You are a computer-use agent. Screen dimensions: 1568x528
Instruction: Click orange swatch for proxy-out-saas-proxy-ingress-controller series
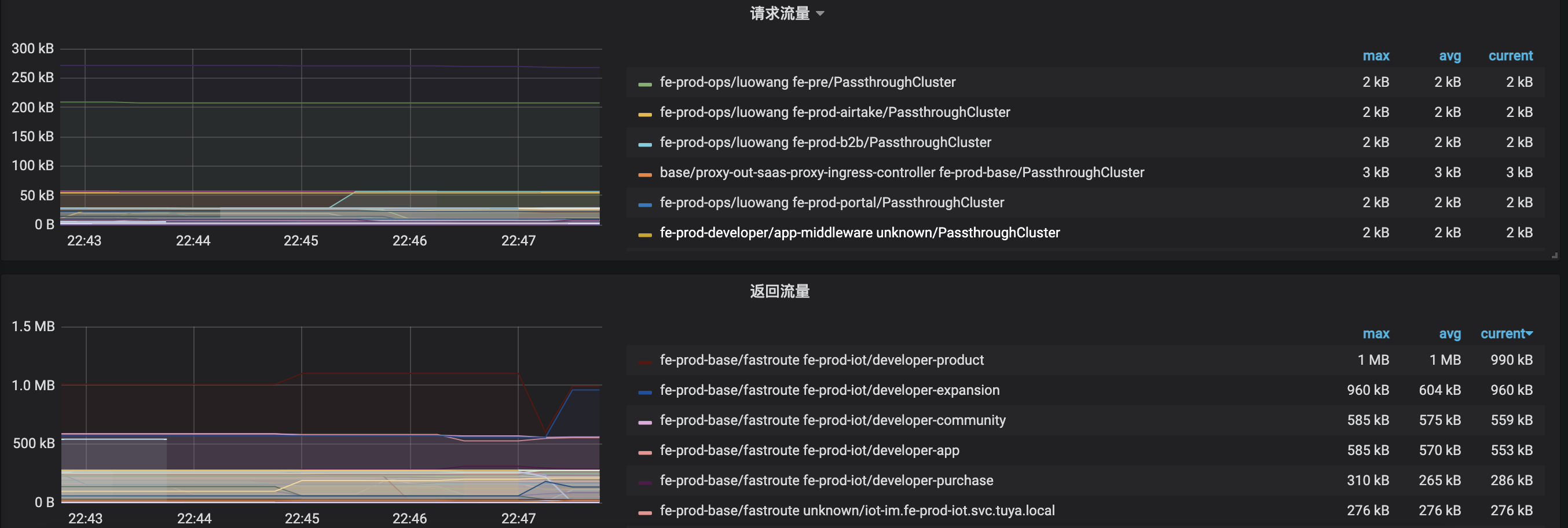click(x=644, y=175)
